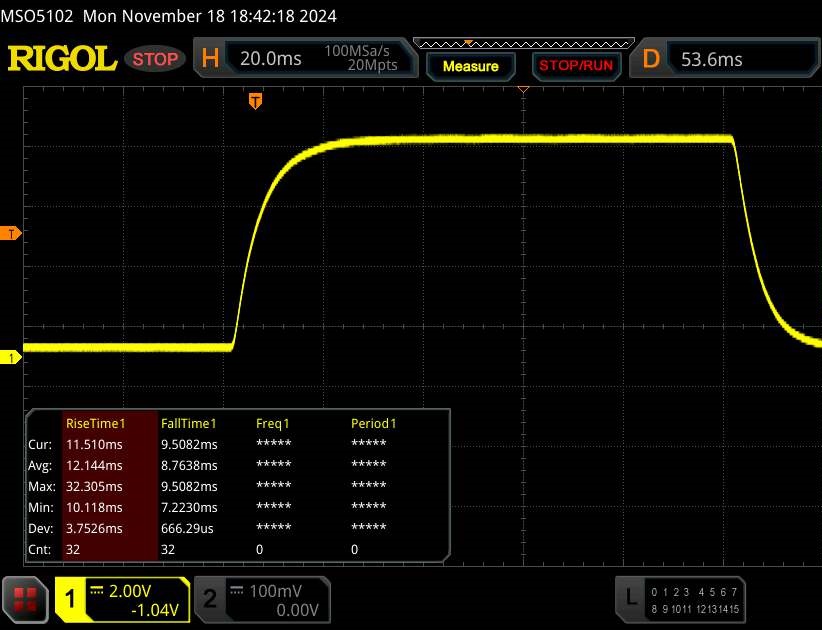
Task: Click the channel 1 ground reference marker
Action: click(x=11, y=358)
